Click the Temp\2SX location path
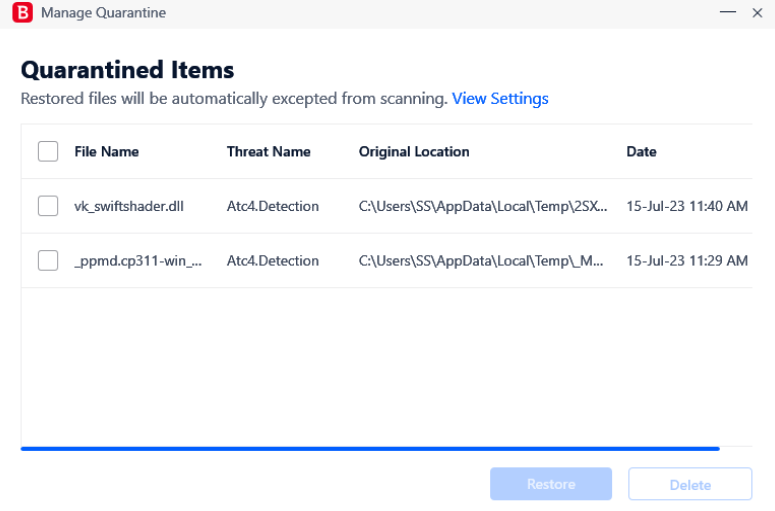 pyautogui.click(x=482, y=207)
